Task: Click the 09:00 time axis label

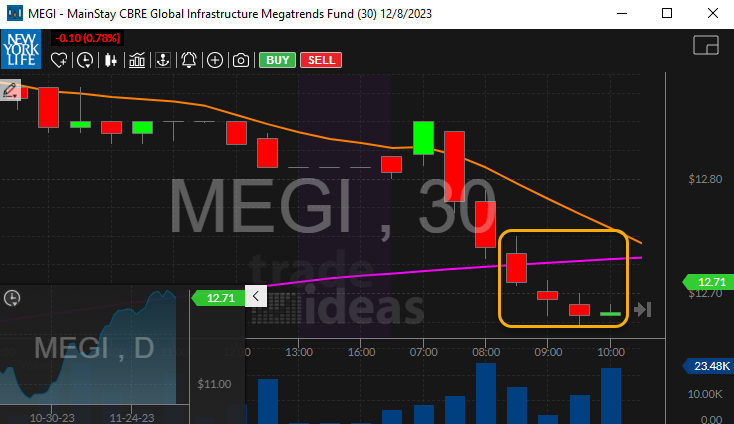Action: tap(548, 352)
